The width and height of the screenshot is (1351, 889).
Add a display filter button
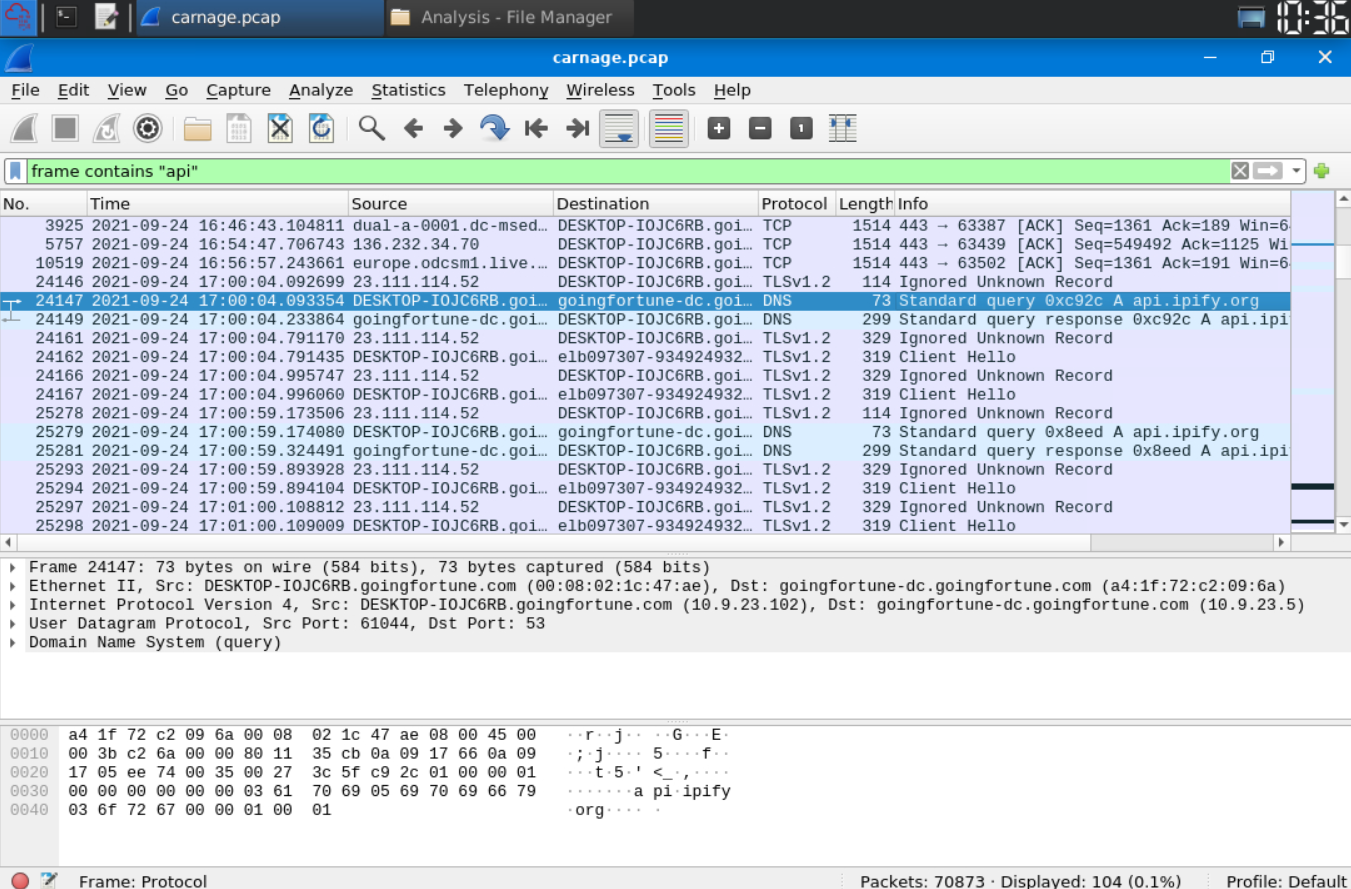coord(1322,171)
